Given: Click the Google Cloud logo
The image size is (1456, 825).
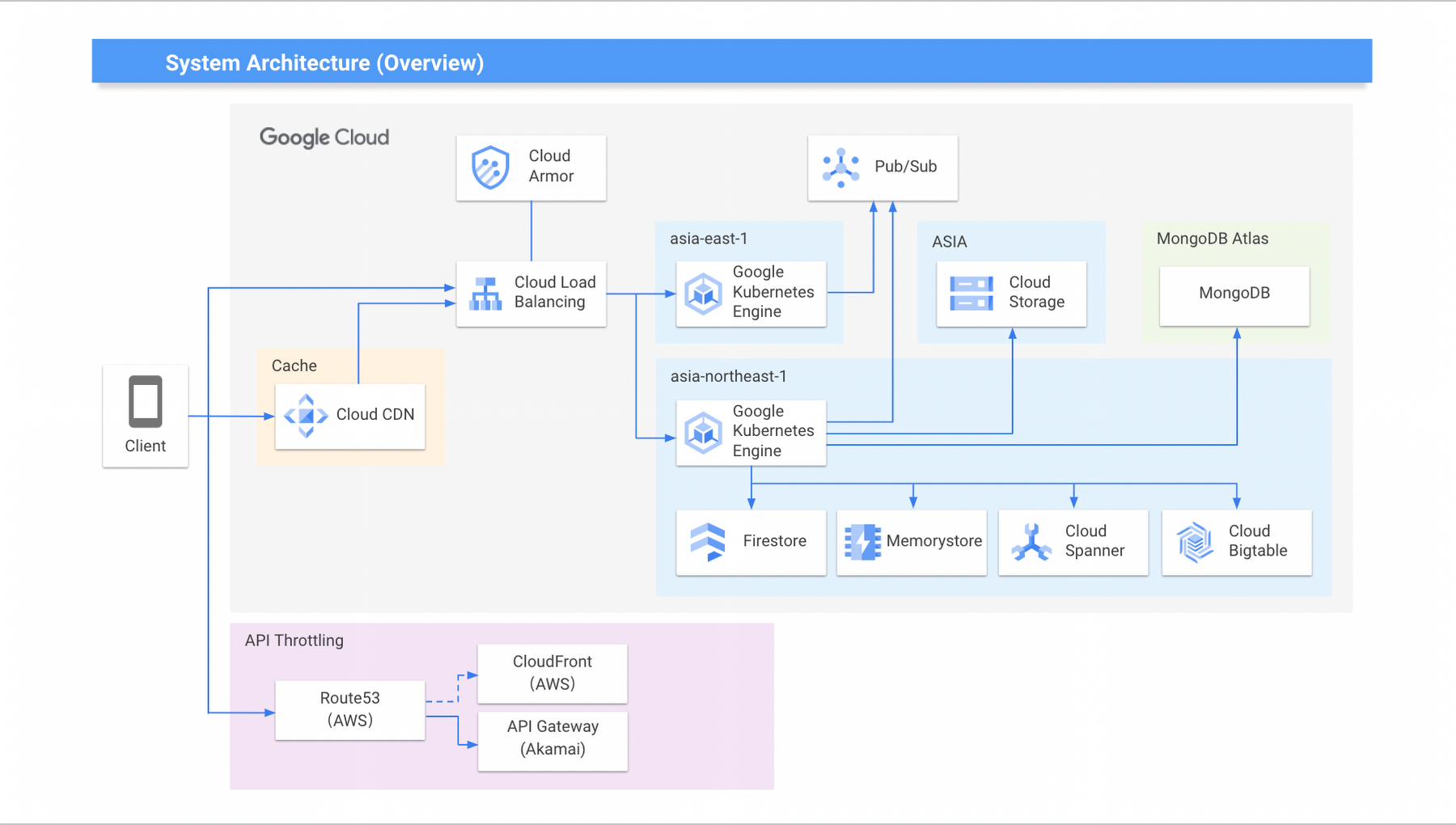Looking at the screenshot, I should tap(324, 137).
